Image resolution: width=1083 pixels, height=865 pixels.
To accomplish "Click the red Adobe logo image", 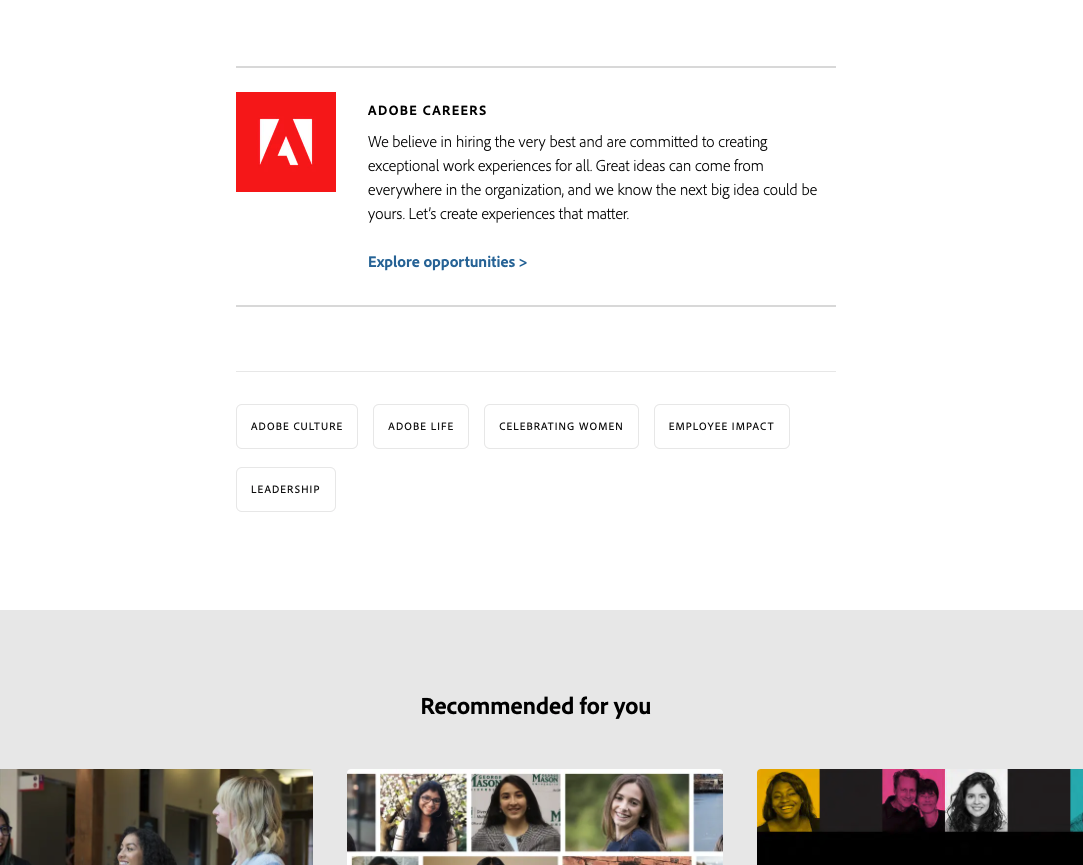I will pyautogui.click(x=286, y=142).
